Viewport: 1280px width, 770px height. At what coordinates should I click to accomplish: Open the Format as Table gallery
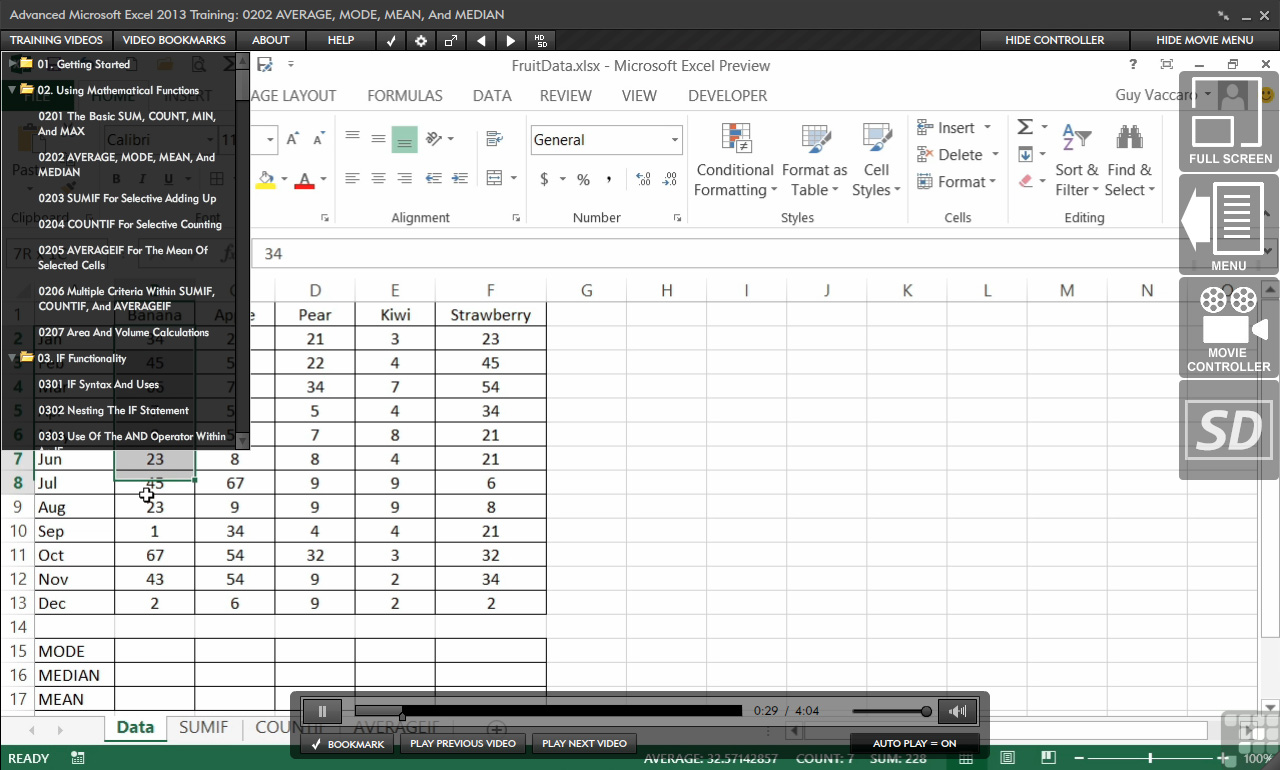[x=814, y=160]
